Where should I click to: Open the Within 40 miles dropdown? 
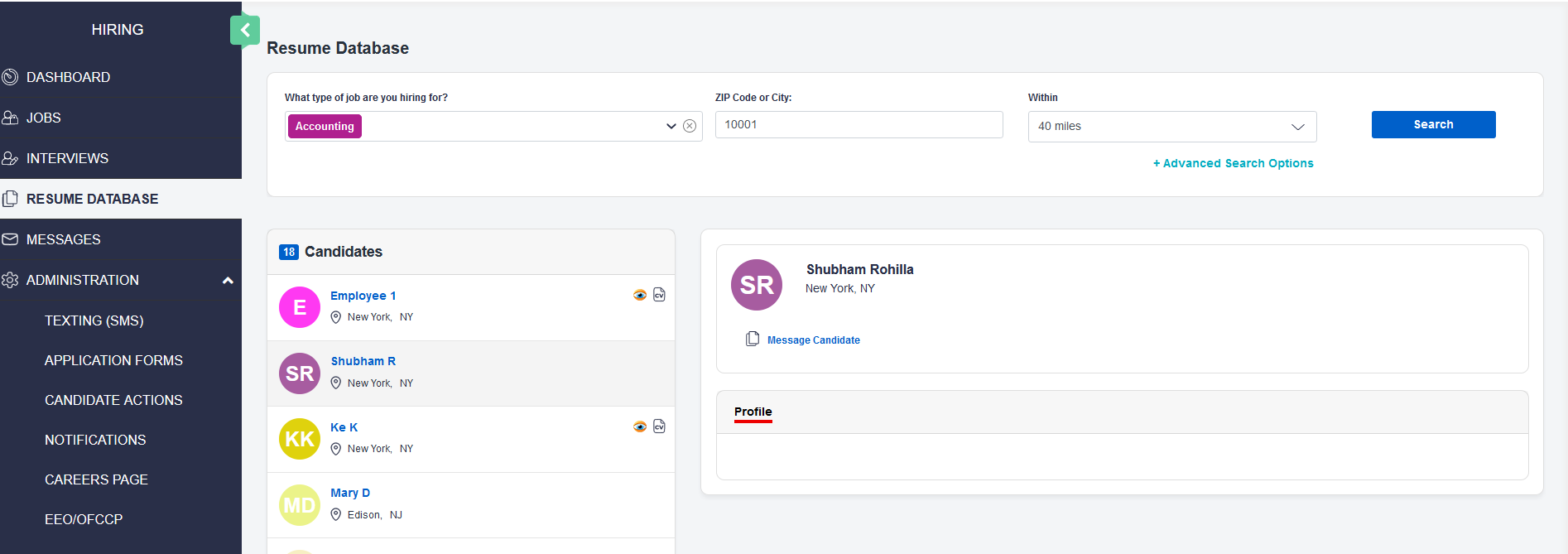coord(1171,126)
